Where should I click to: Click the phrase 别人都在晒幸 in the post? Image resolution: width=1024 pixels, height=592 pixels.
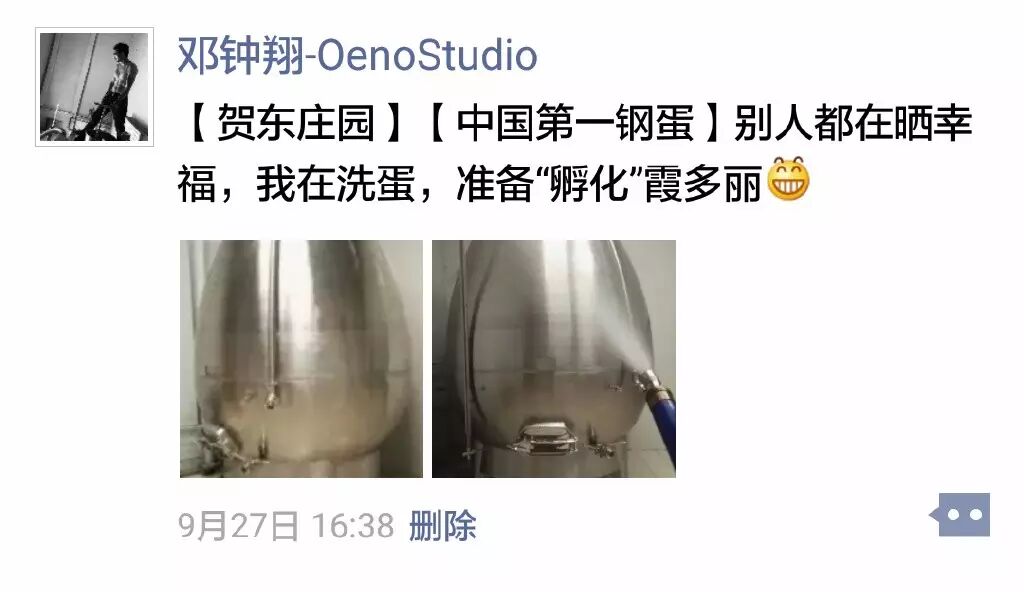click(853, 123)
